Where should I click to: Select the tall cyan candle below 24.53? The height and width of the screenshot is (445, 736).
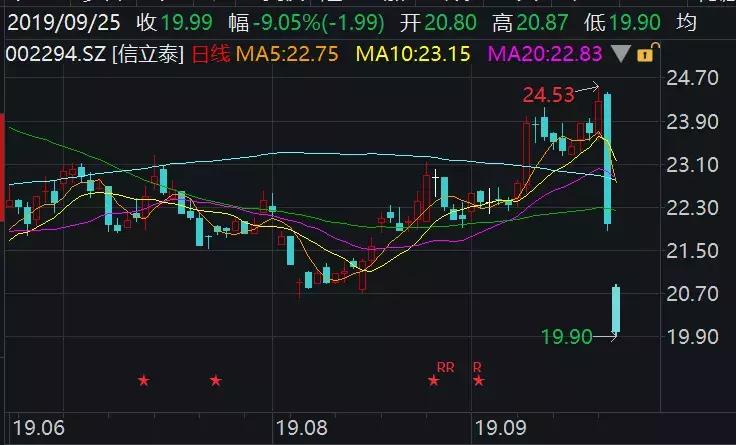tap(607, 160)
